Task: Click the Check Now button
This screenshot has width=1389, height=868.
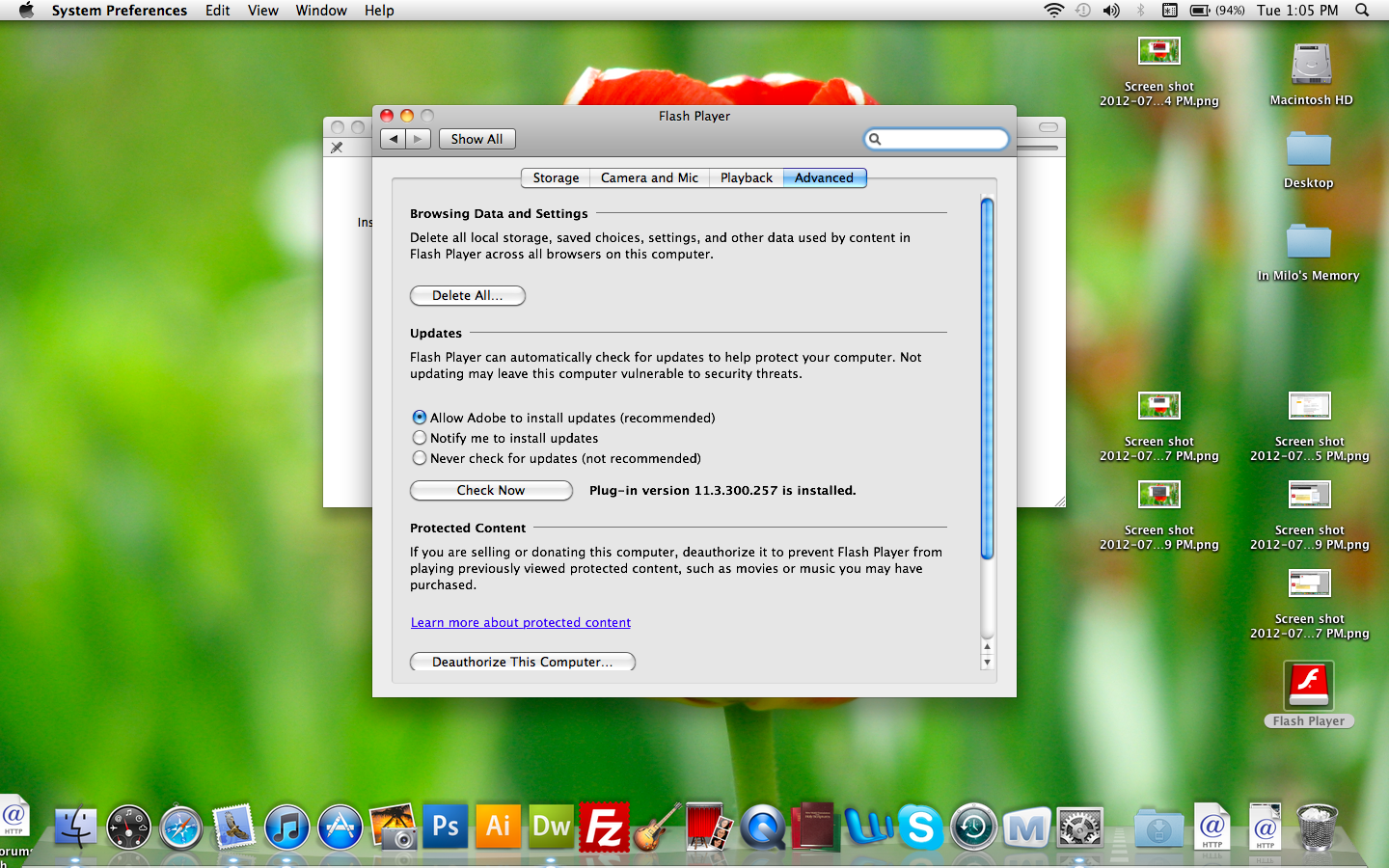Action: tap(491, 490)
